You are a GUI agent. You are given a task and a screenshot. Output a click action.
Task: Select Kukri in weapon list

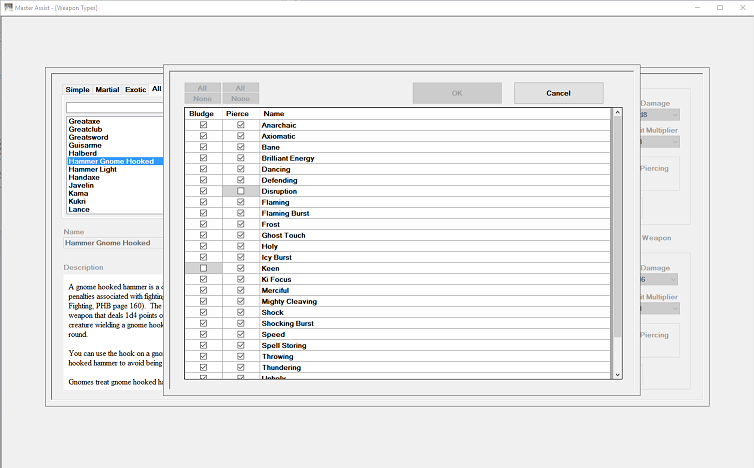[115, 202]
